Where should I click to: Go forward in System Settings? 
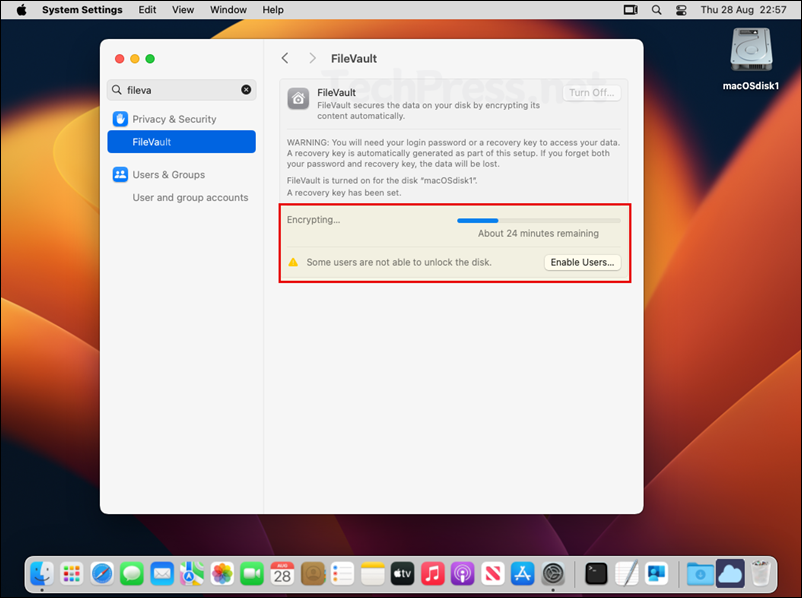coord(312,58)
